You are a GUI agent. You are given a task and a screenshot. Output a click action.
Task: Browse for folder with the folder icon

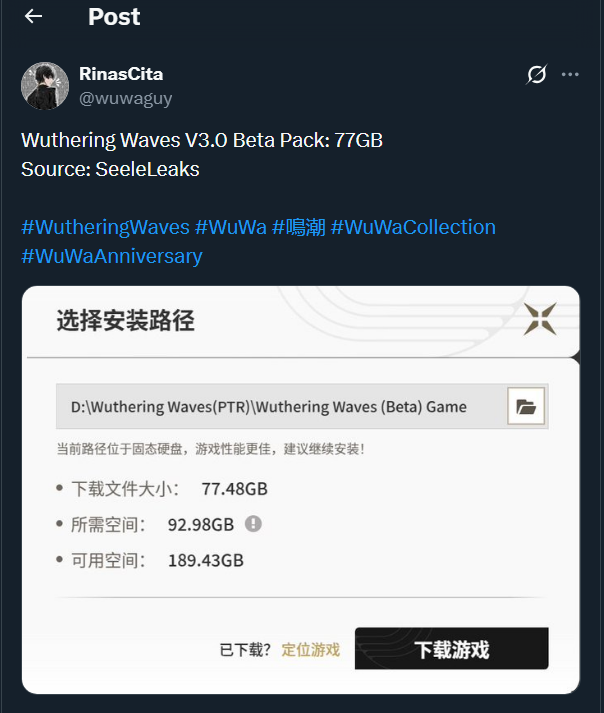point(526,406)
